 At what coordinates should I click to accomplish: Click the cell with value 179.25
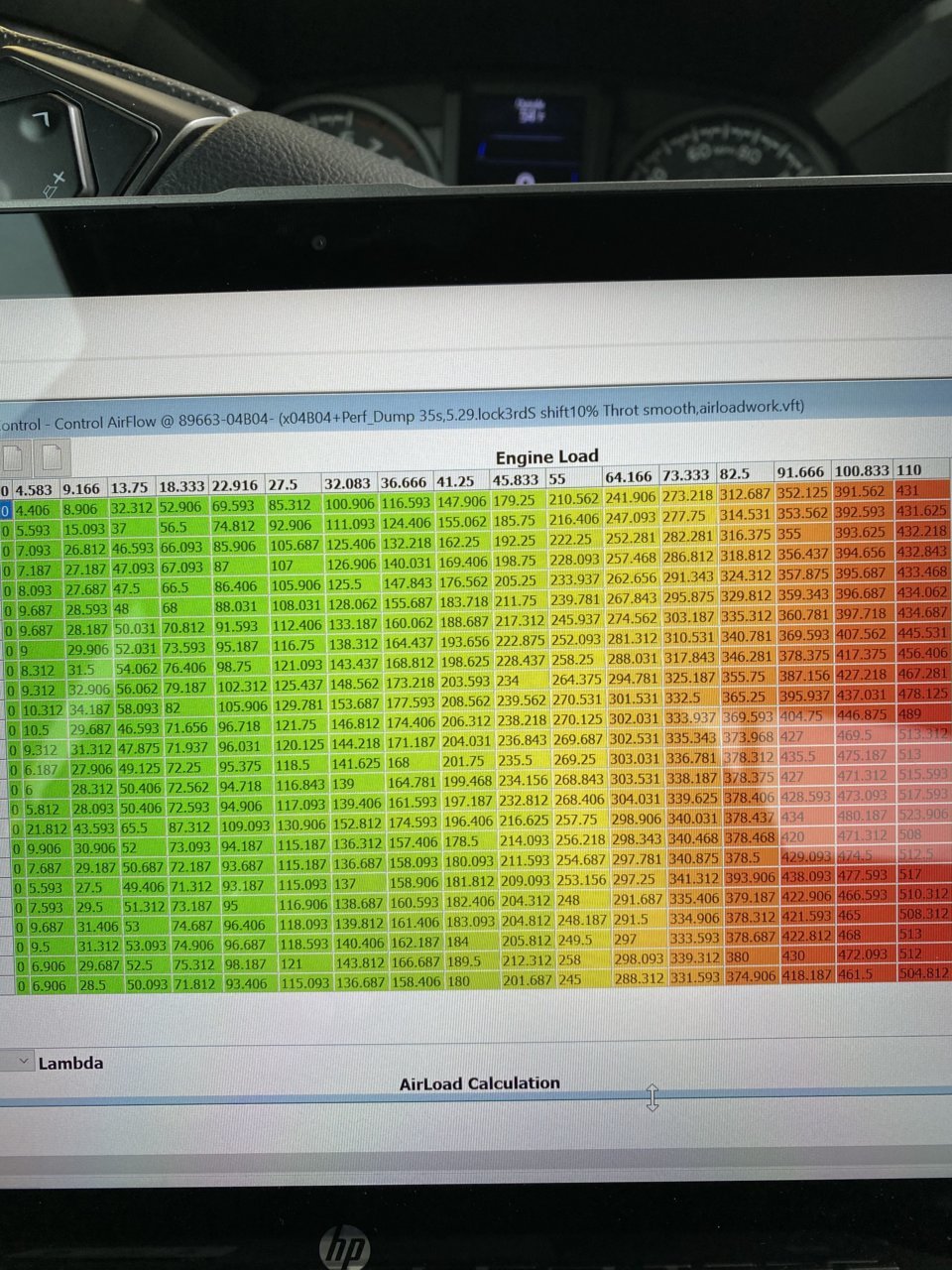(519, 501)
